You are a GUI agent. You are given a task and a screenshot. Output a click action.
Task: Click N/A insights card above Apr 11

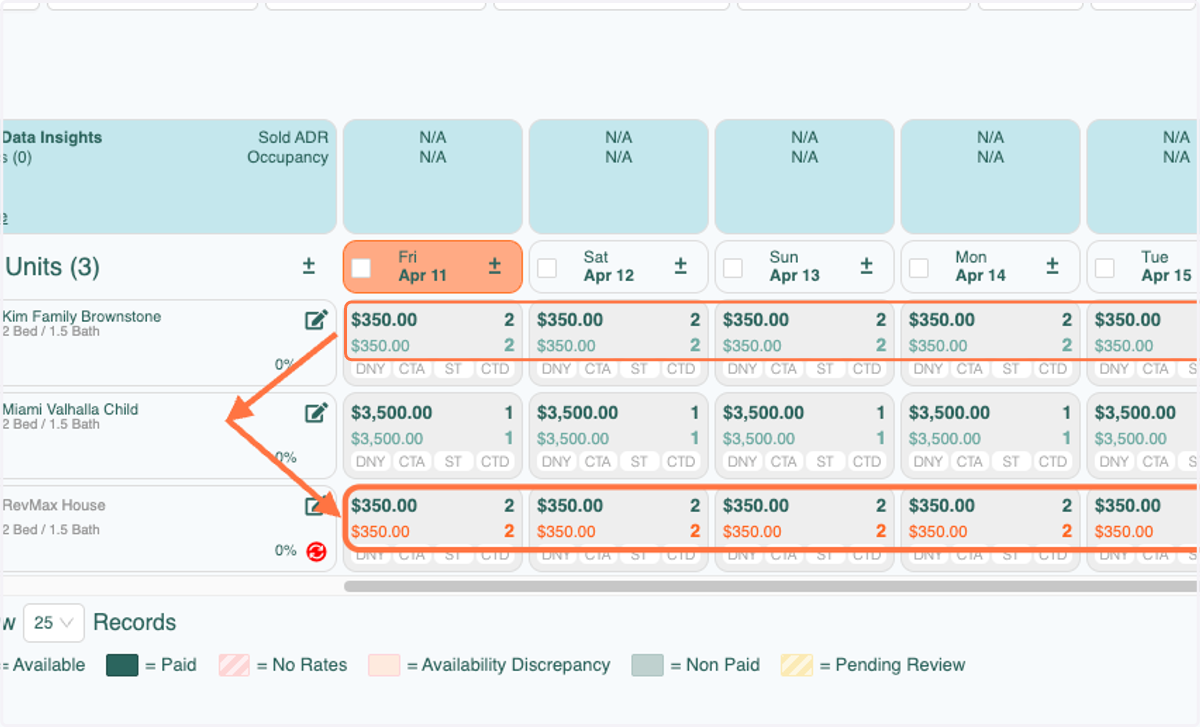click(x=433, y=177)
